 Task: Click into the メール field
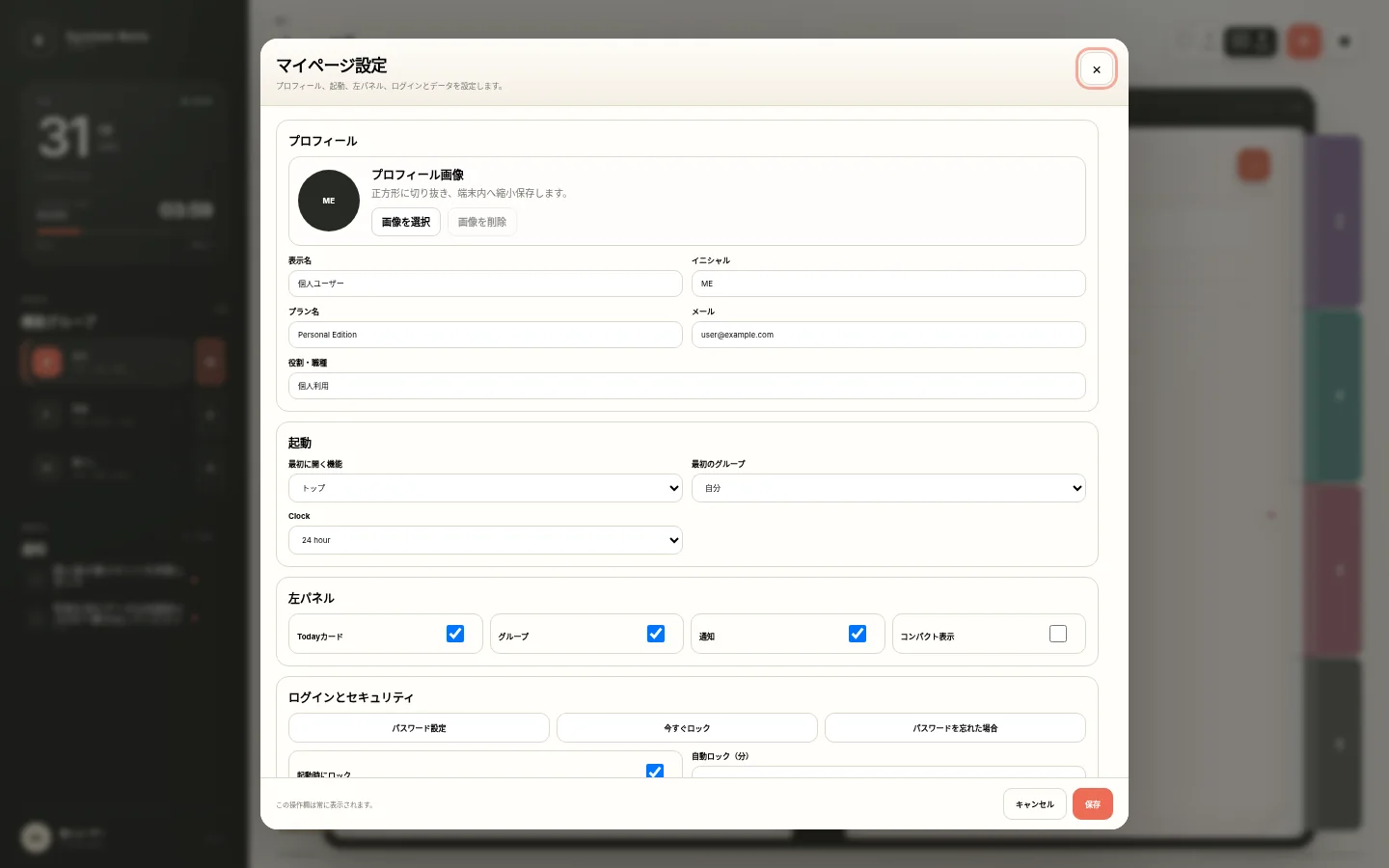click(x=888, y=335)
